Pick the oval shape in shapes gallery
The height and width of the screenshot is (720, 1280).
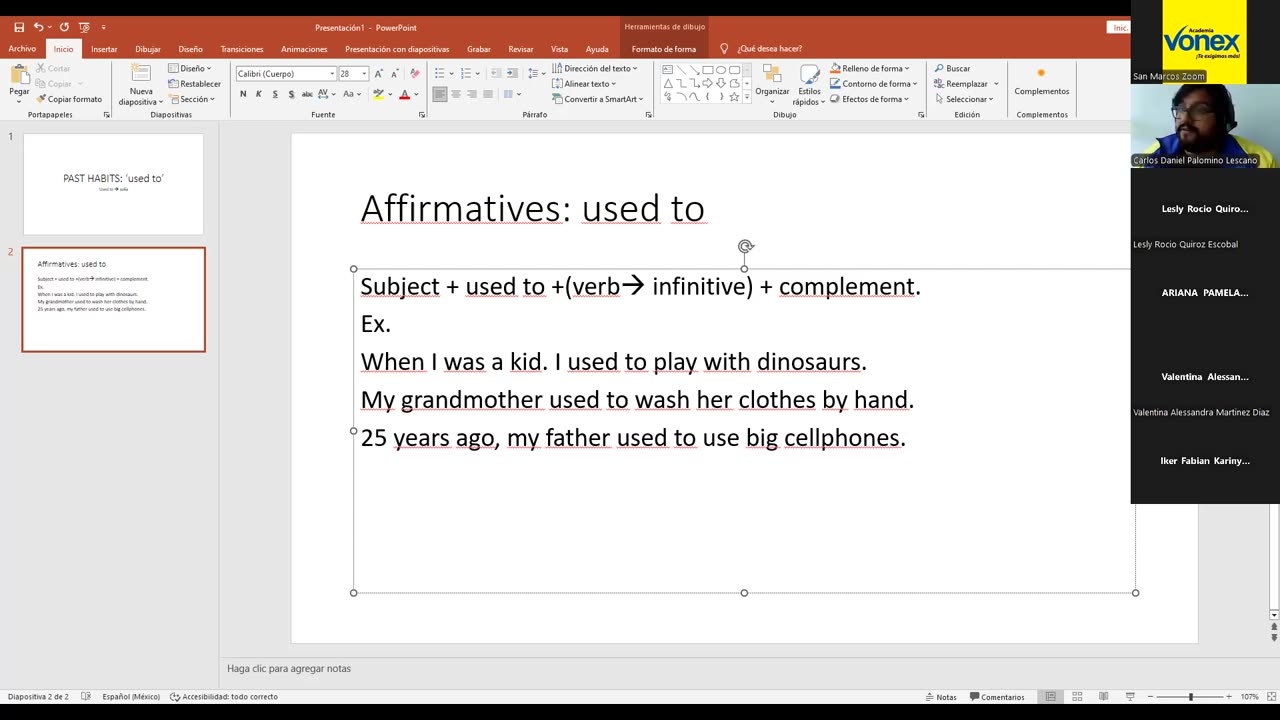click(721, 70)
